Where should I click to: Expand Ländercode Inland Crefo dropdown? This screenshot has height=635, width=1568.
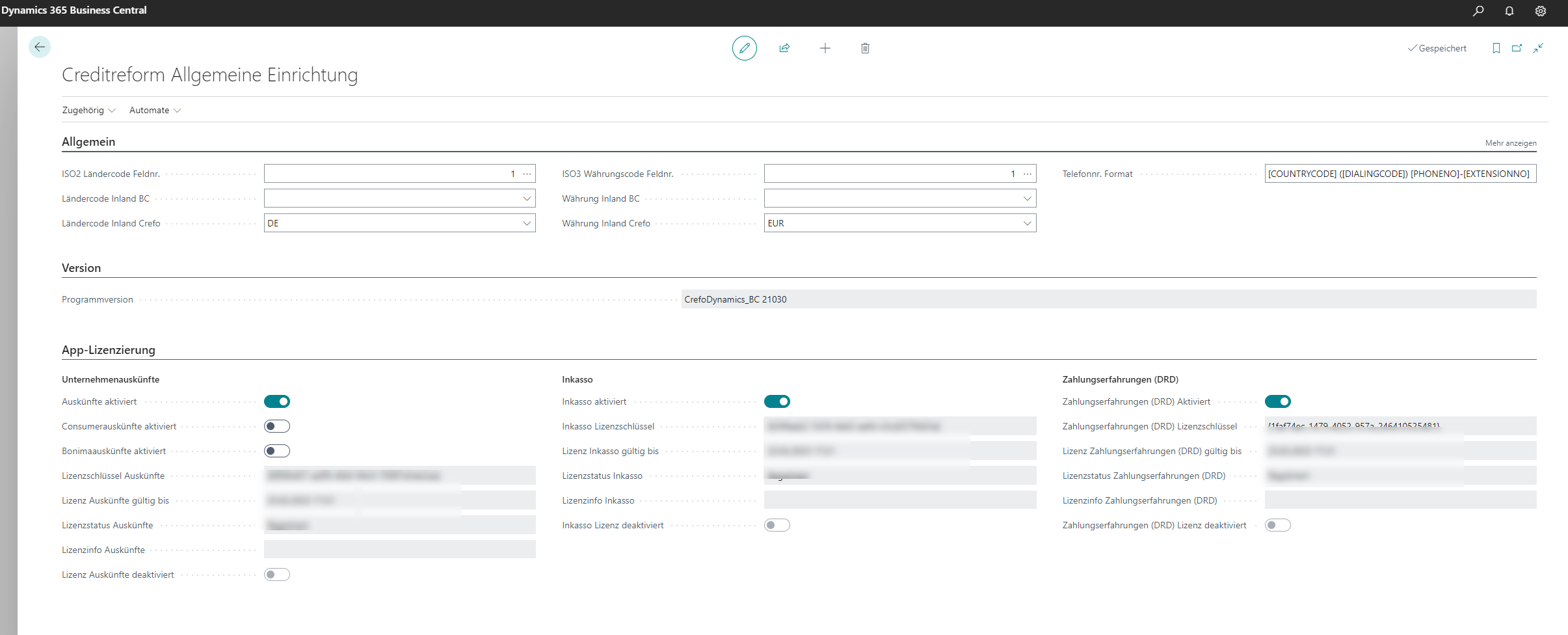tap(527, 223)
